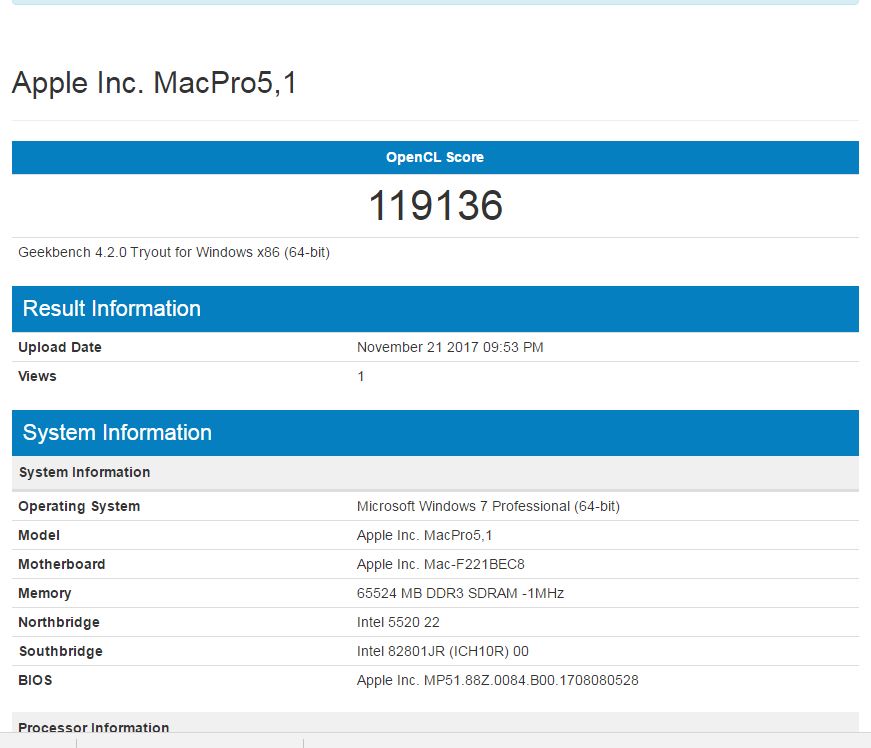Click the Operating System label
The width and height of the screenshot is (871, 748).
coord(79,506)
